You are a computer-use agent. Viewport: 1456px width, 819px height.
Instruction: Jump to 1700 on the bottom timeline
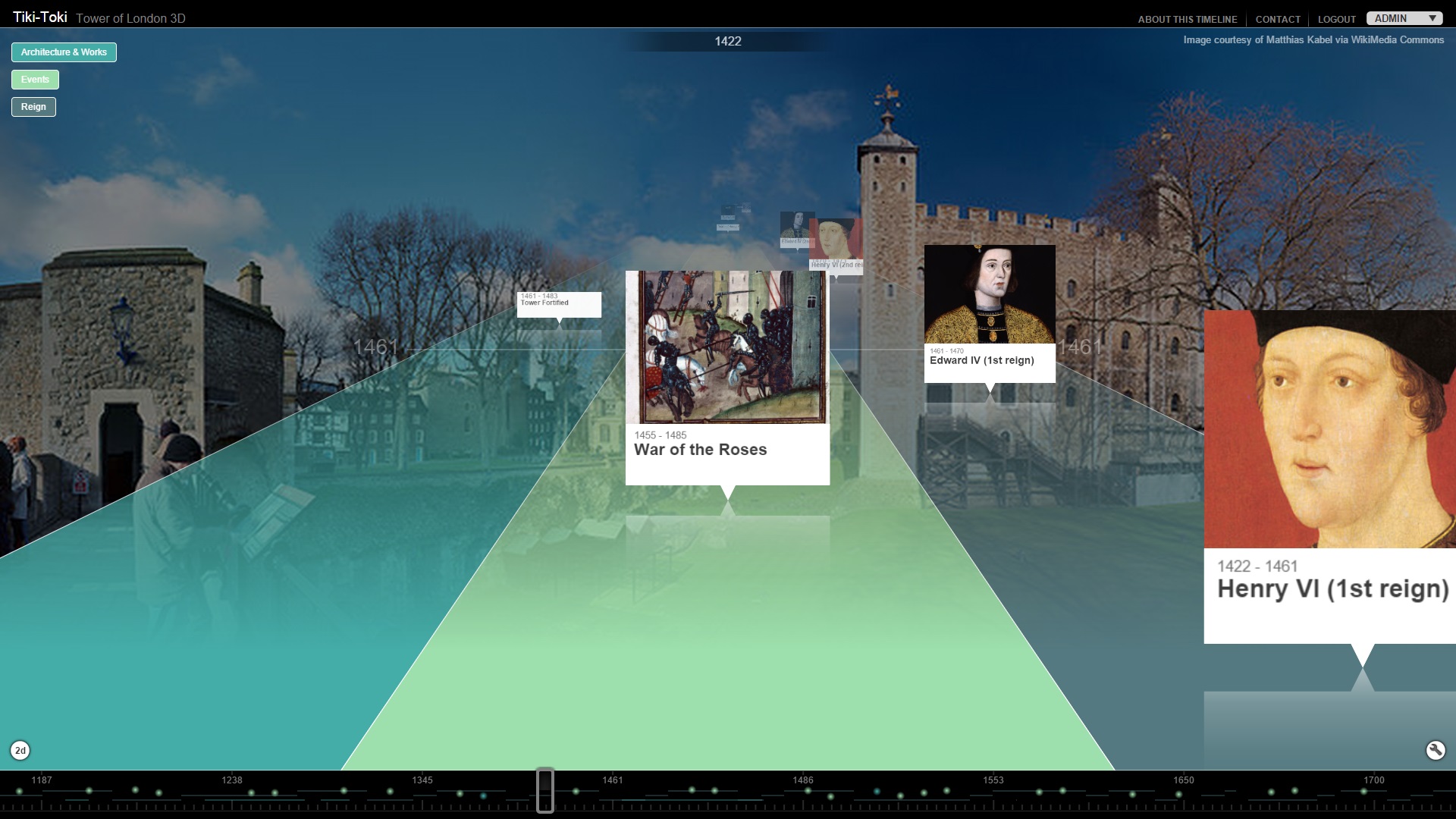pyautogui.click(x=1374, y=780)
